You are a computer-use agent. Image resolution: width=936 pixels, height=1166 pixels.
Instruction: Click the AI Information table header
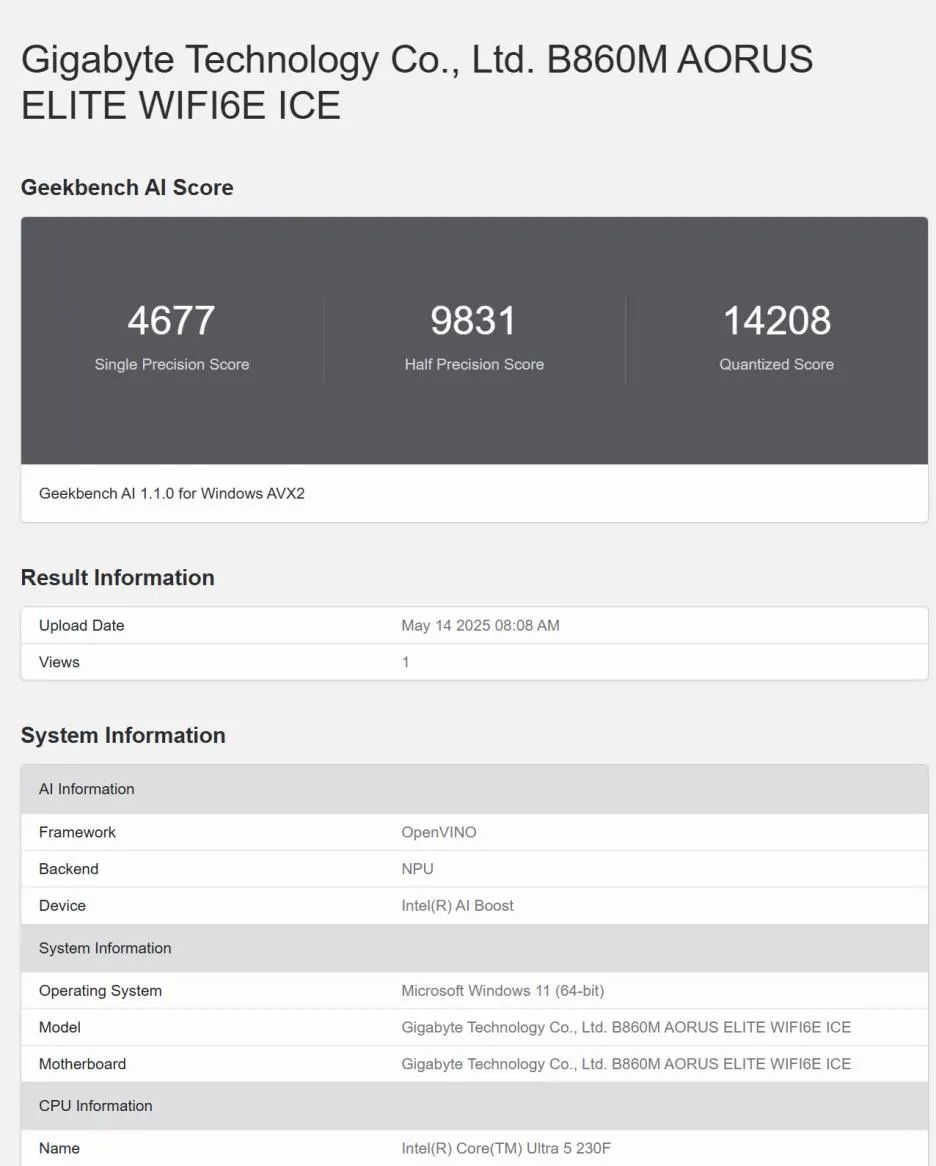(474, 789)
